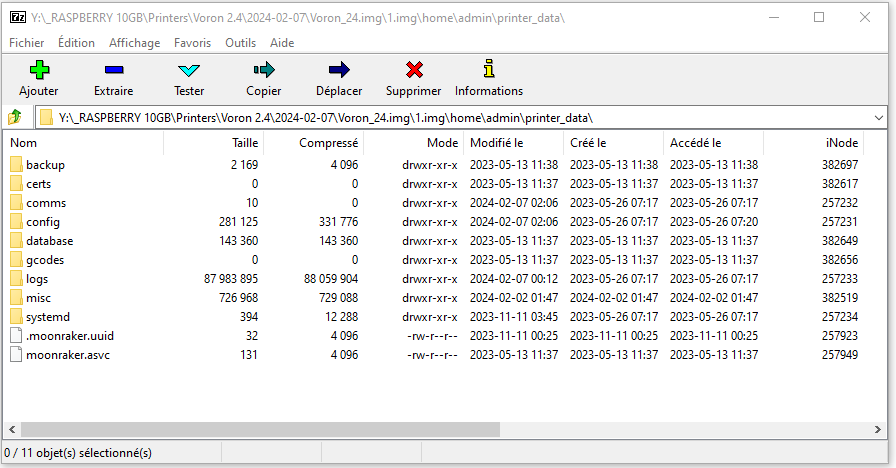Click the green plus Ajouter icon
The image size is (896, 468).
point(39,70)
